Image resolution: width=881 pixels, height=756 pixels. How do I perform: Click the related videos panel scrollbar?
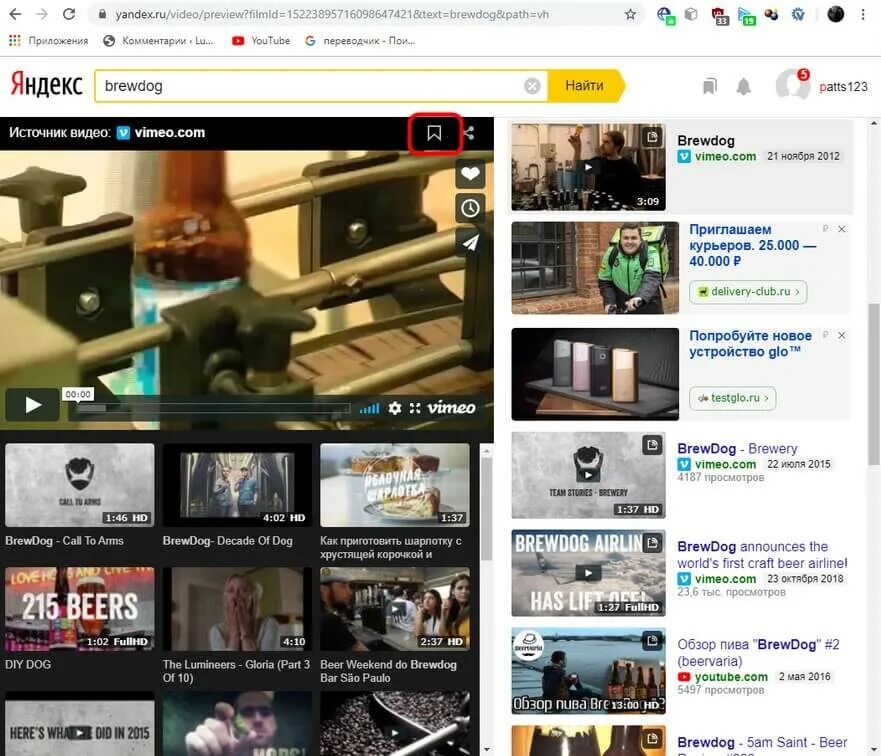487,508
